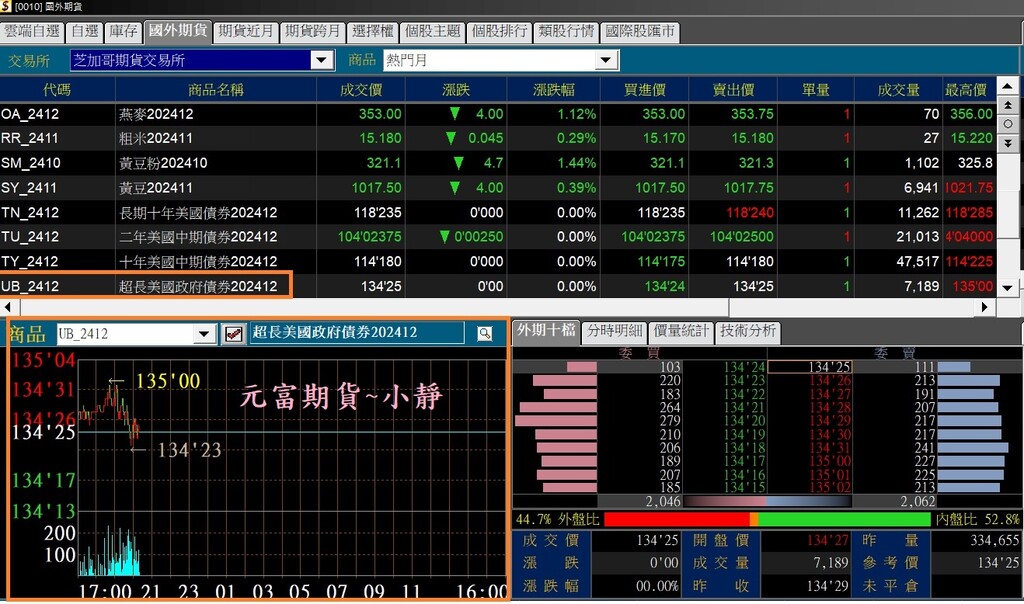
Task: Click the chart checkmark icon beside UB_2412
Action: coord(233,334)
